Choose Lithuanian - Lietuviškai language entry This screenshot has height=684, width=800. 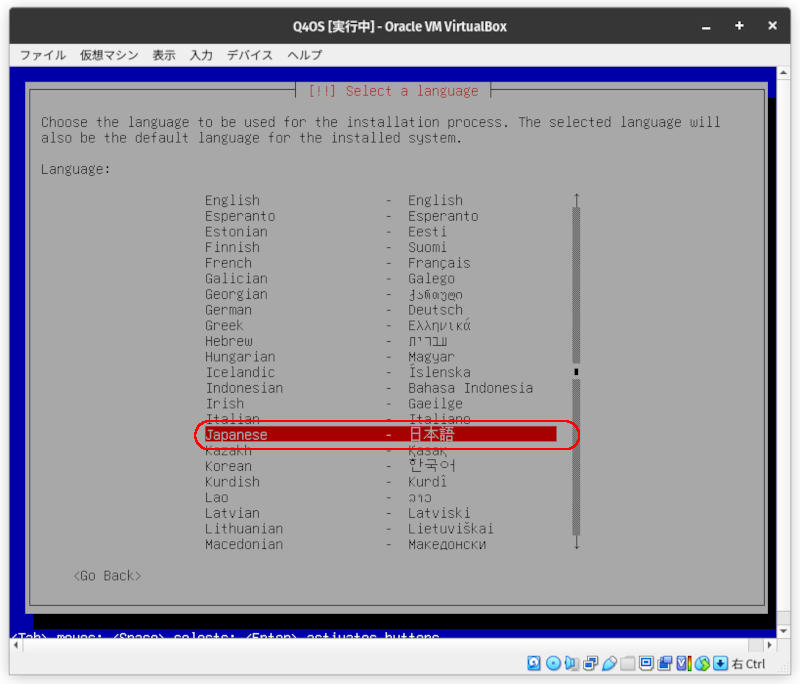click(x=381, y=528)
